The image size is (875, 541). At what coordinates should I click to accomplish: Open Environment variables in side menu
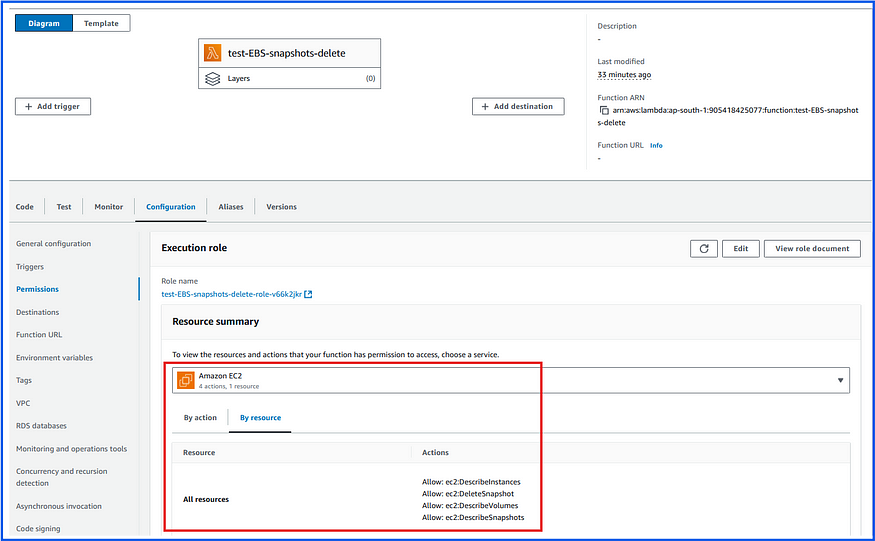(54, 357)
